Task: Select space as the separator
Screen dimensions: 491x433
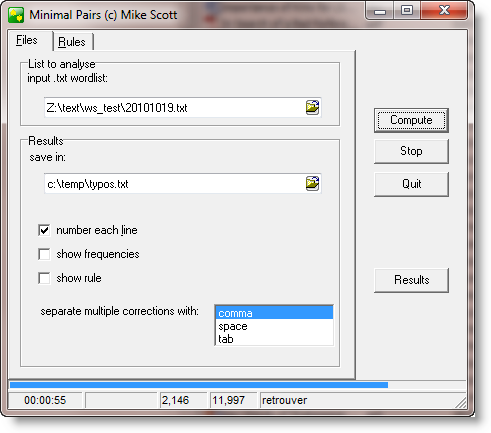Action: coord(274,326)
